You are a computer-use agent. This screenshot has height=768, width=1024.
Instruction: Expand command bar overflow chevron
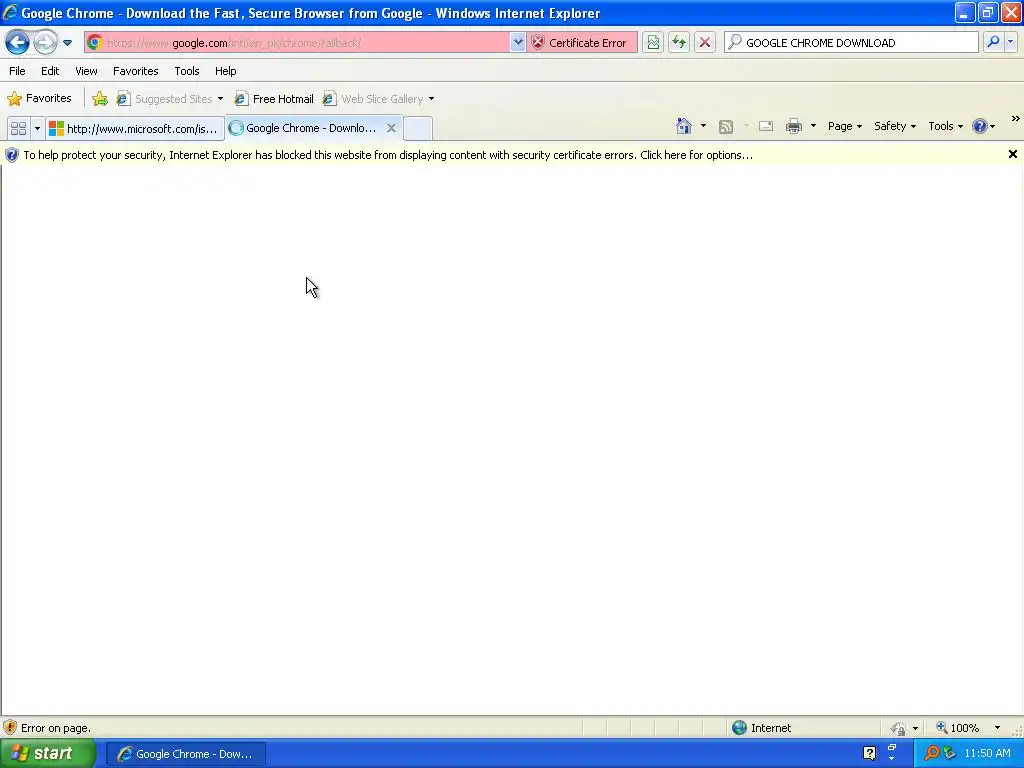click(1016, 119)
